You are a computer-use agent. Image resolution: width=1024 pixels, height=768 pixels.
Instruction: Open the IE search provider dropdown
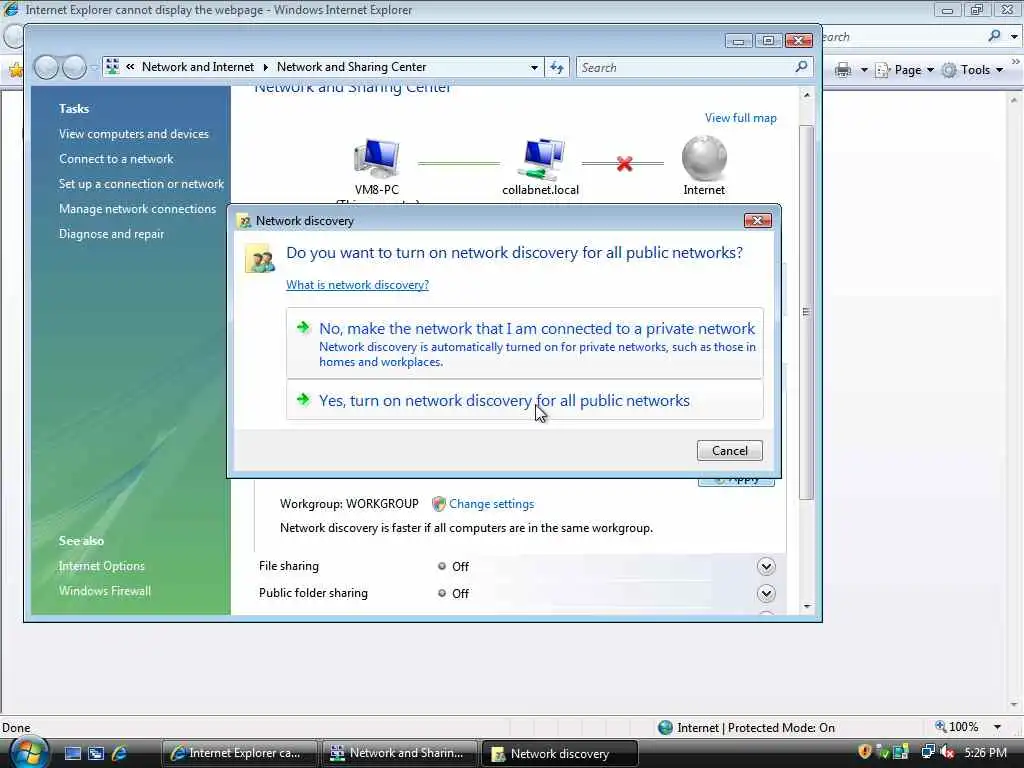pos(1014,37)
